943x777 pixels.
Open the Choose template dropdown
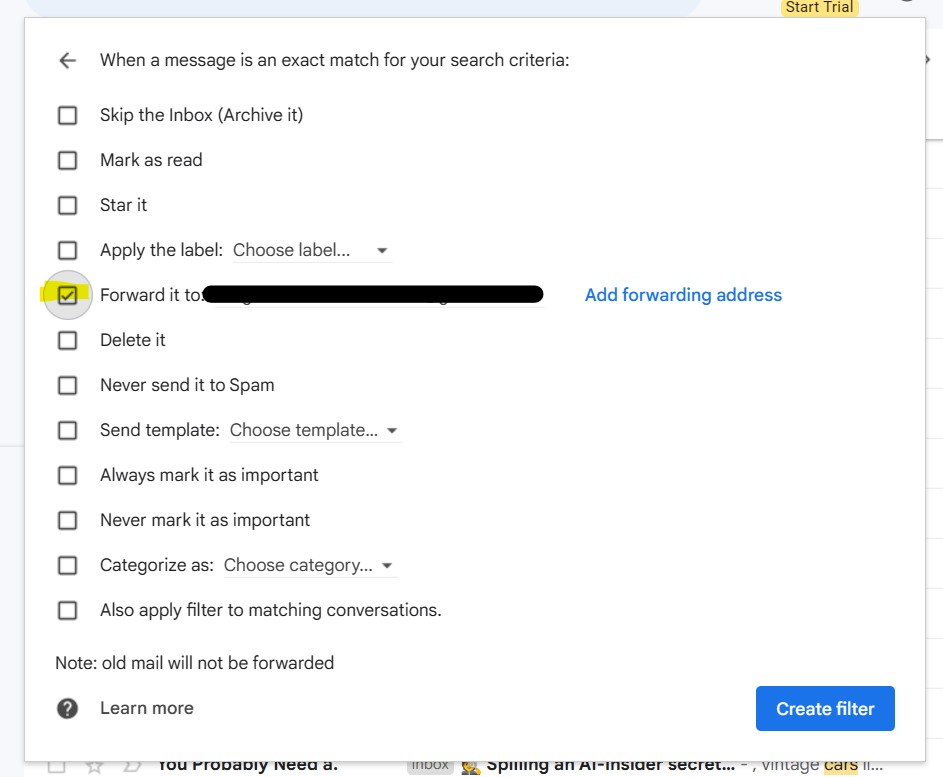click(312, 430)
